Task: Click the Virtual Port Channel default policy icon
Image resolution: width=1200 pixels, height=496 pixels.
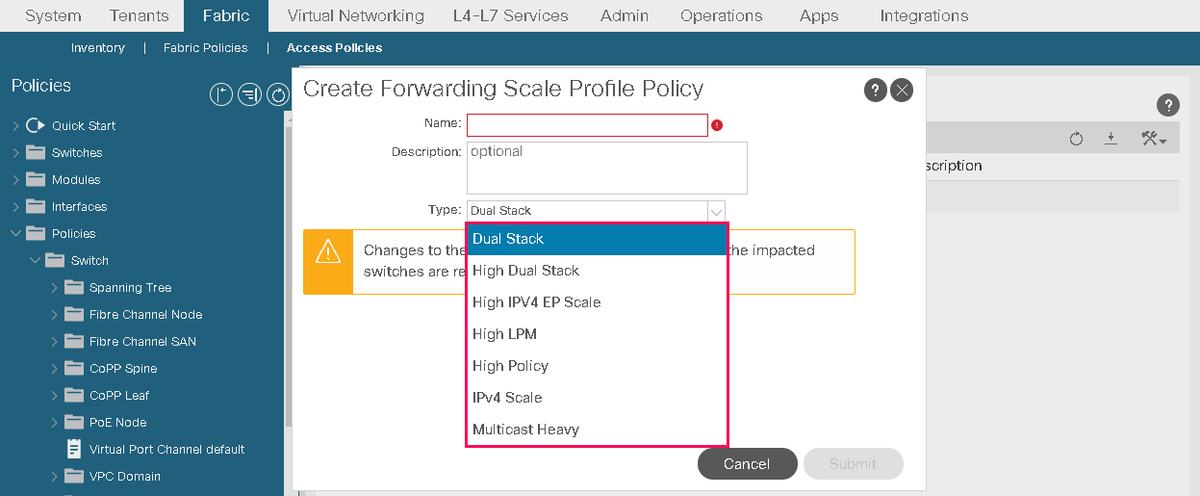Action: coord(74,449)
